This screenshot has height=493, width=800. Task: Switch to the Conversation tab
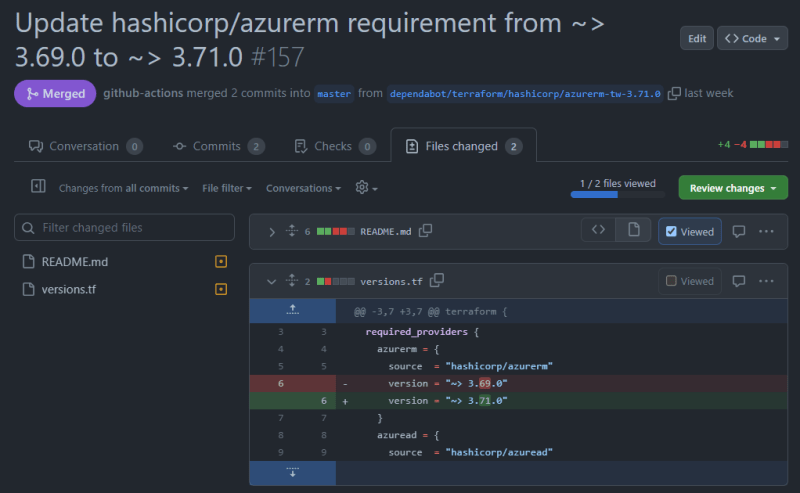[86, 146]
